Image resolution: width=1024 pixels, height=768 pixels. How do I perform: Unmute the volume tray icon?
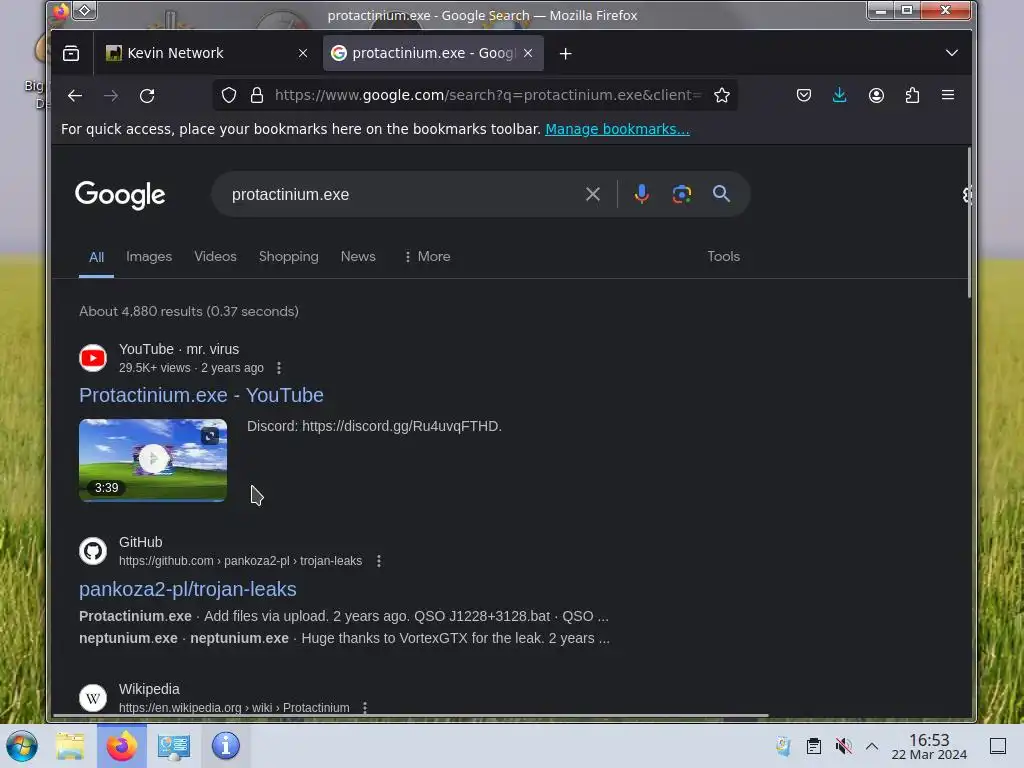843,746
